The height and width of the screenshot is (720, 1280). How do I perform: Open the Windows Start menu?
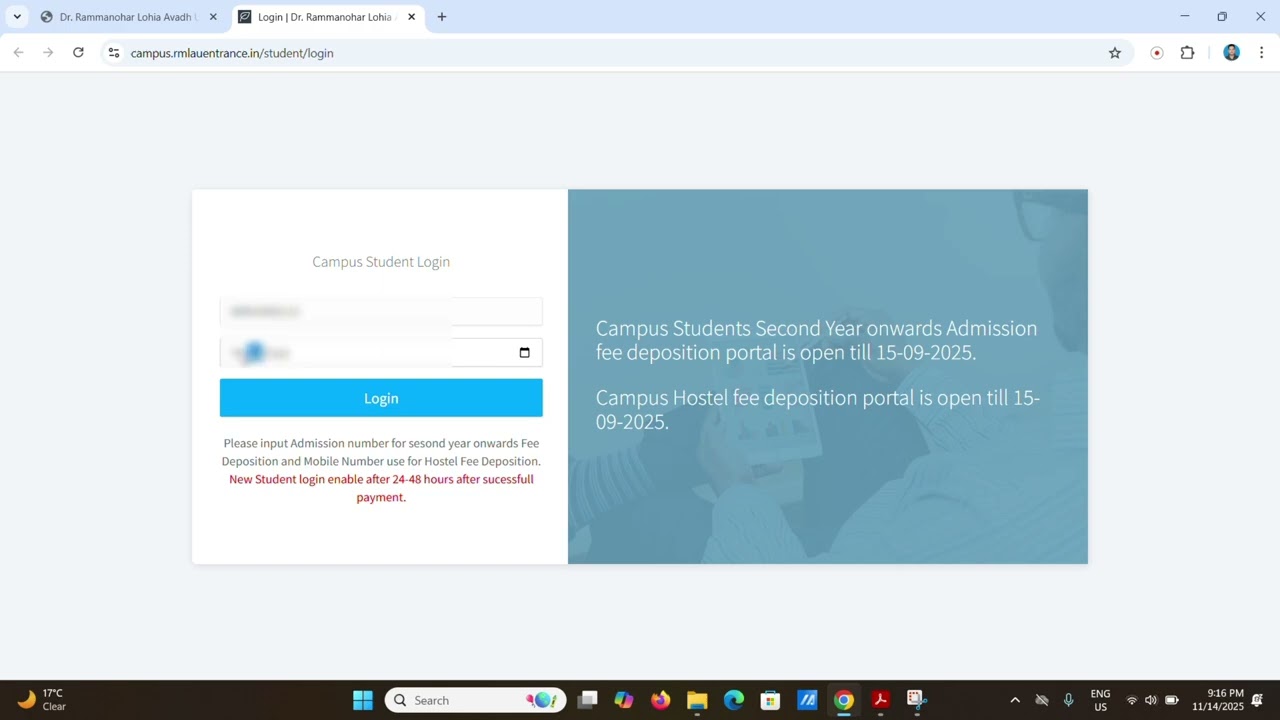point(363,700)
